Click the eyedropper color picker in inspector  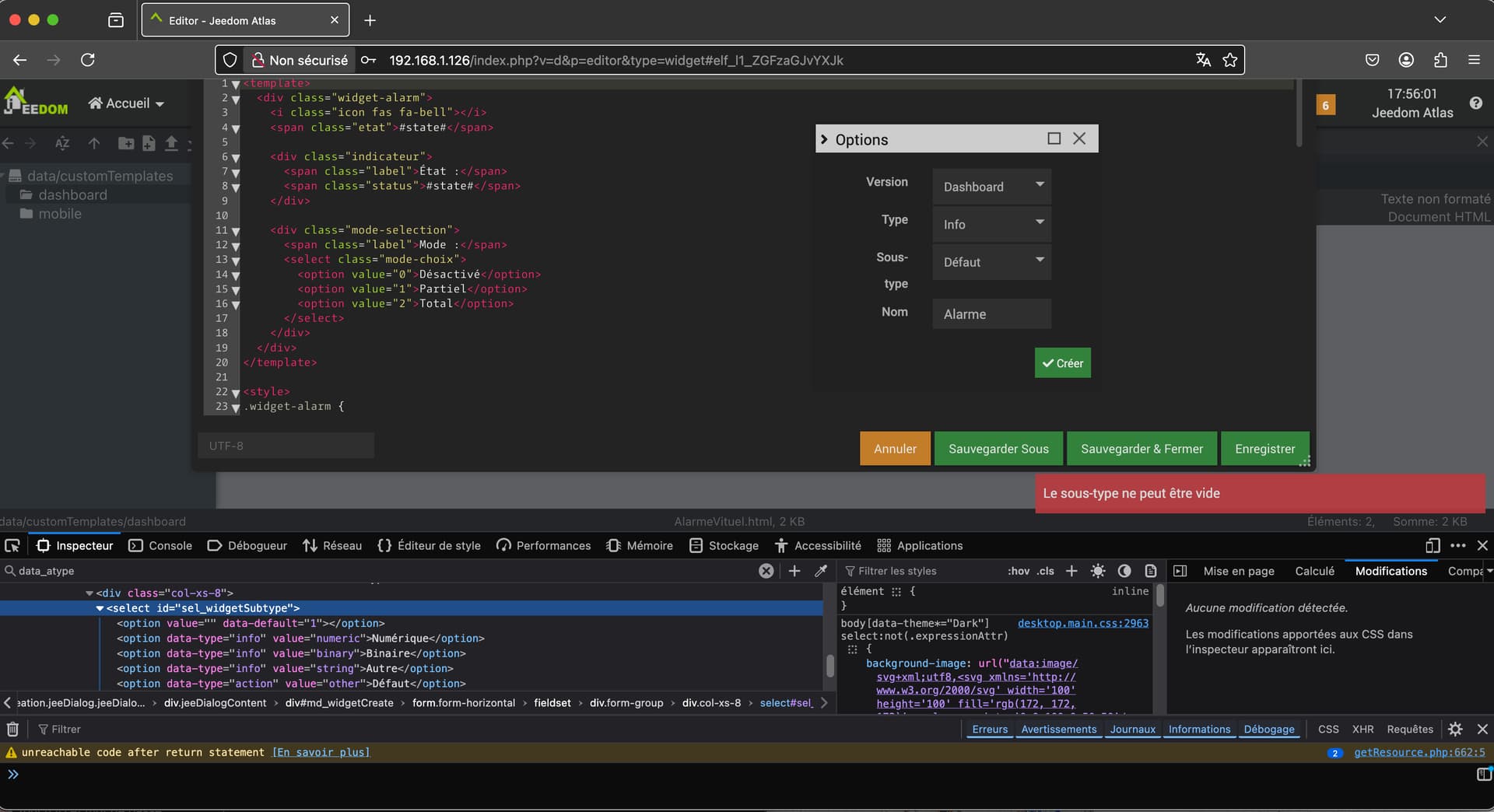click(820, 571)
